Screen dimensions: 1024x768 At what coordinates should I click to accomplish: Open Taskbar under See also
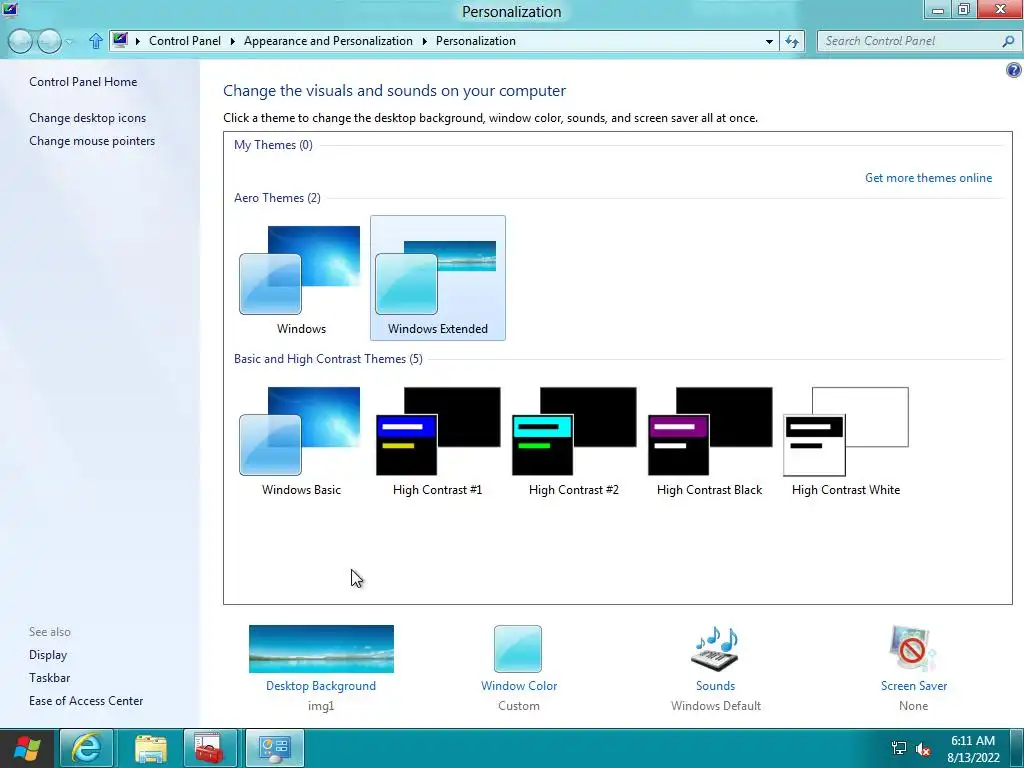pyautogui.click(x=49, y=678)
